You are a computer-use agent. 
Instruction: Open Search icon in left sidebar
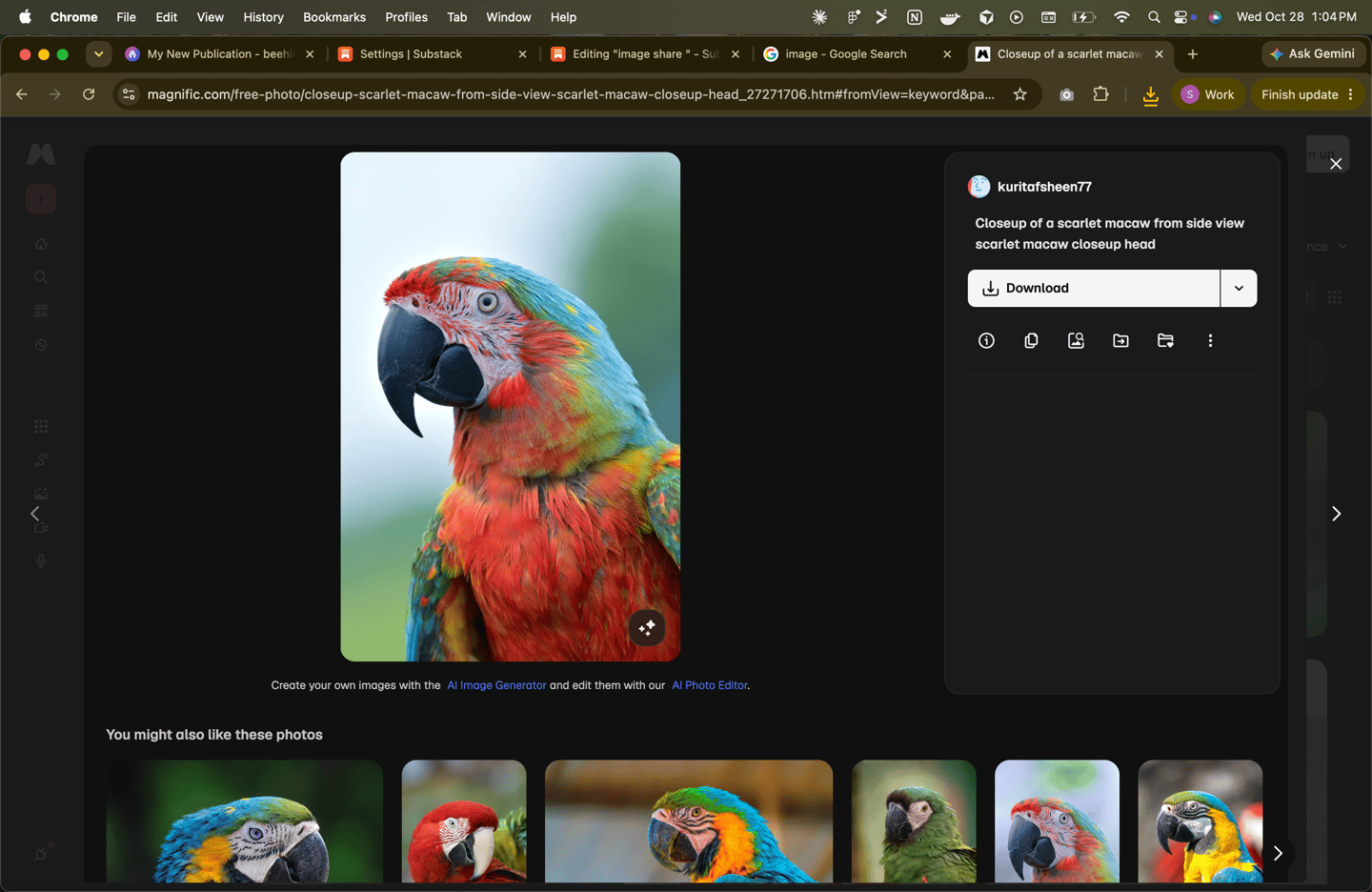pos(41,277)
